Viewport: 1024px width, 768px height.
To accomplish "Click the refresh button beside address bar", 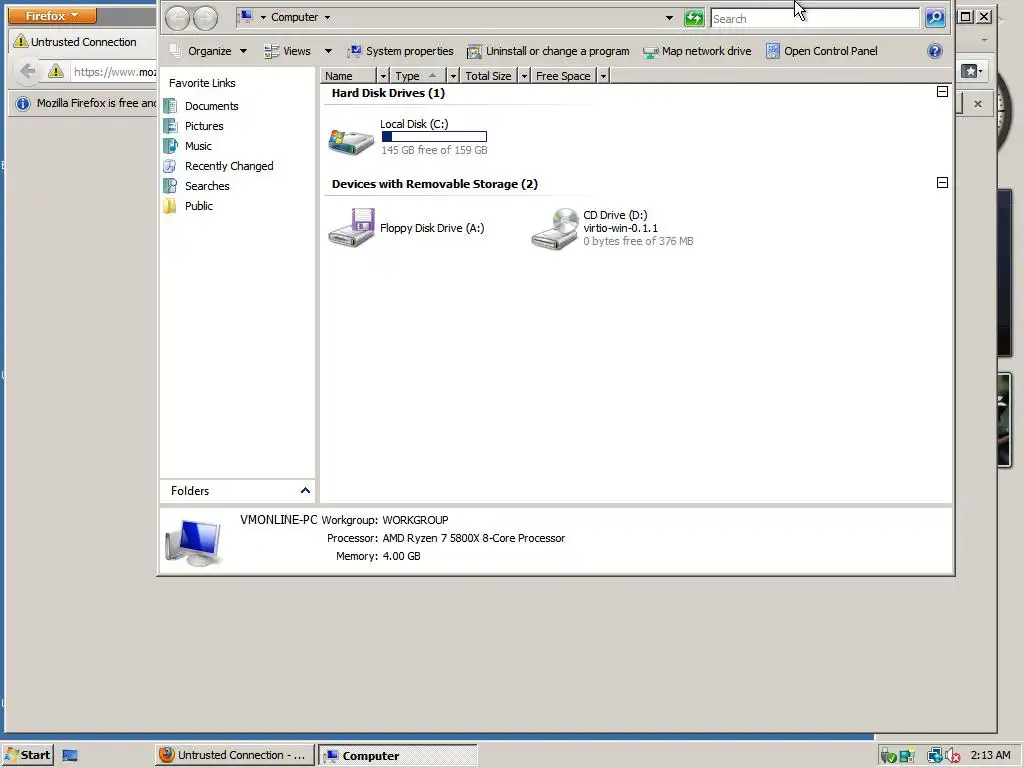I will 694,18.
